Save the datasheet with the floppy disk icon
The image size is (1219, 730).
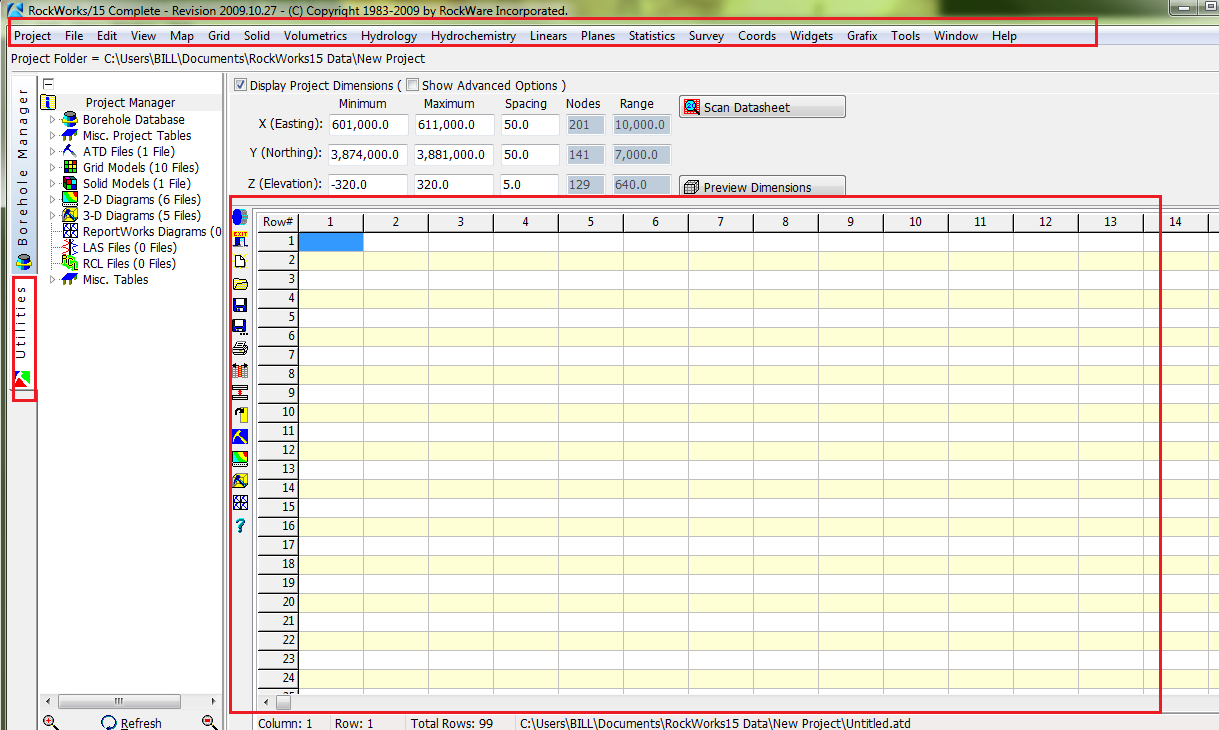(x=240, y=305)
